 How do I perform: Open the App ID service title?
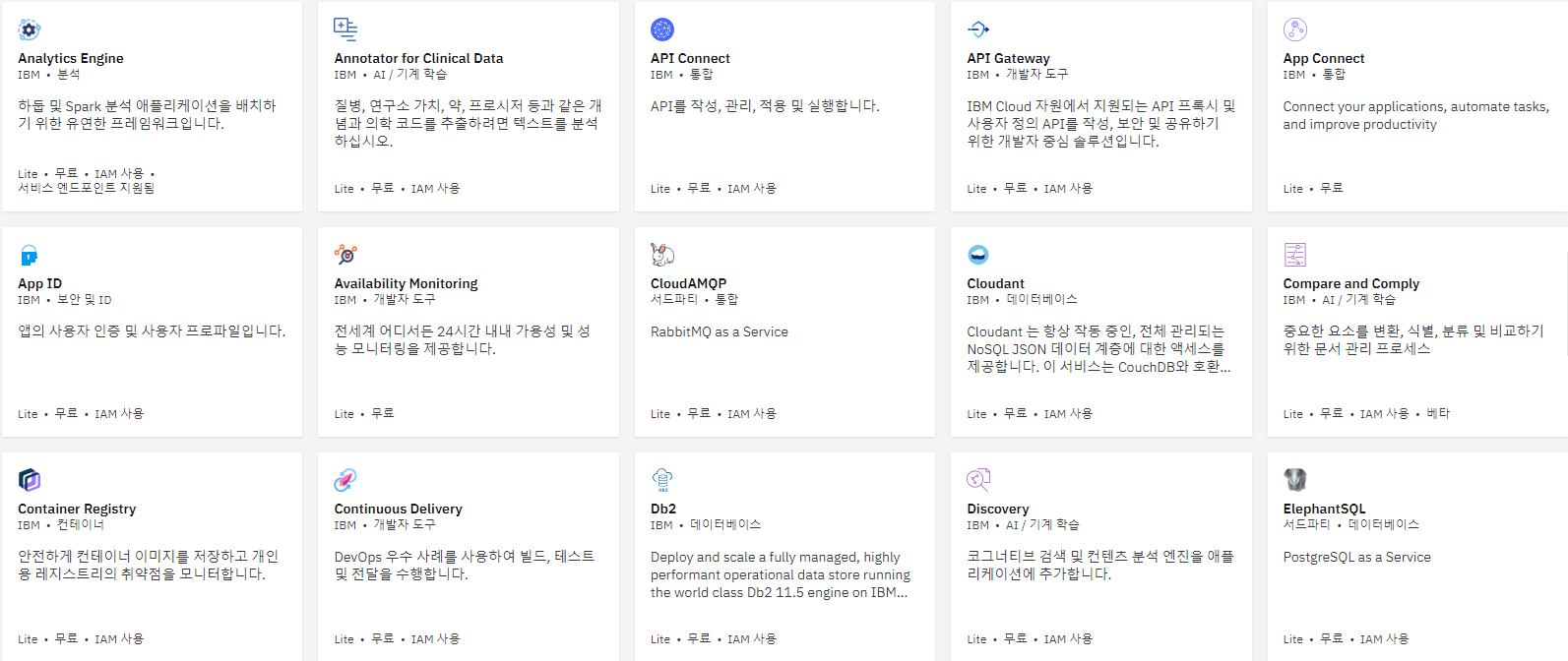pyautogui.click(x=39, y=283)
